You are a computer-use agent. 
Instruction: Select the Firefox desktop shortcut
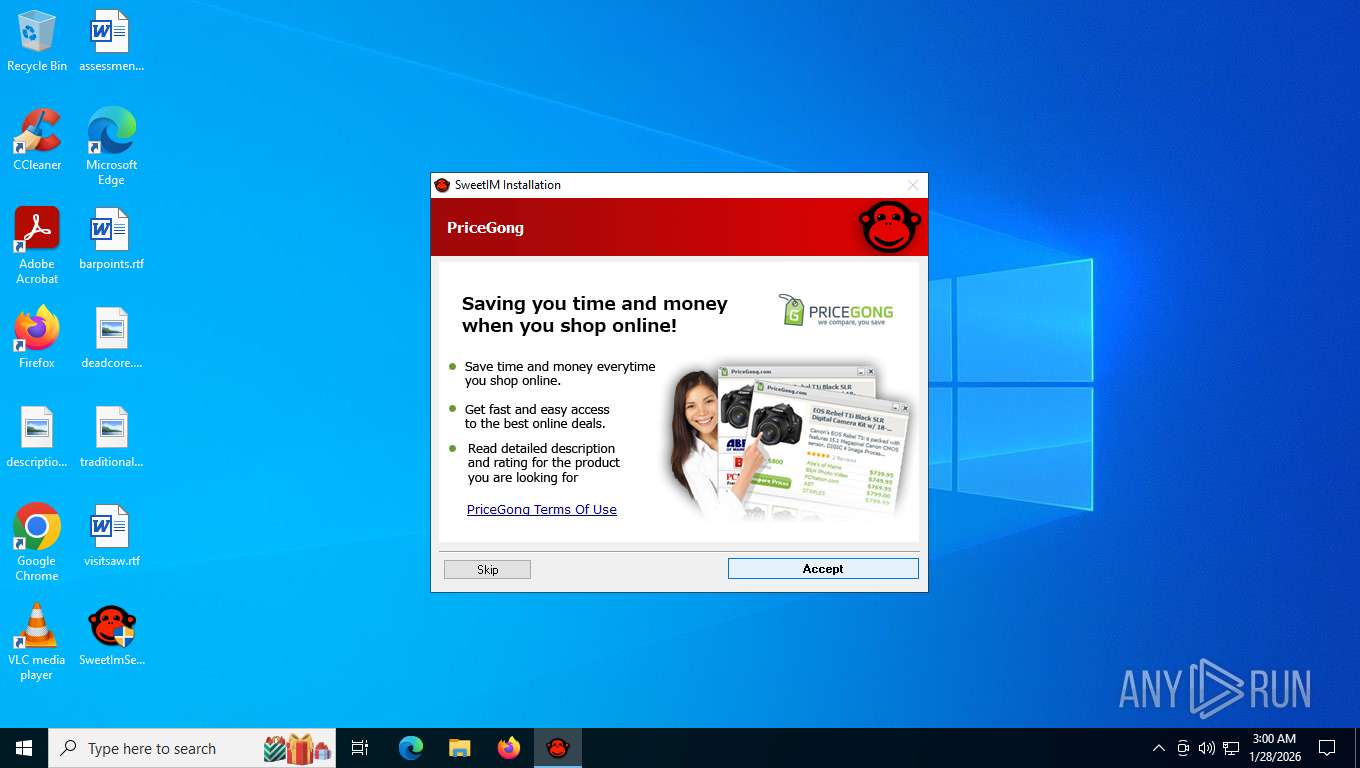[37, 338]
